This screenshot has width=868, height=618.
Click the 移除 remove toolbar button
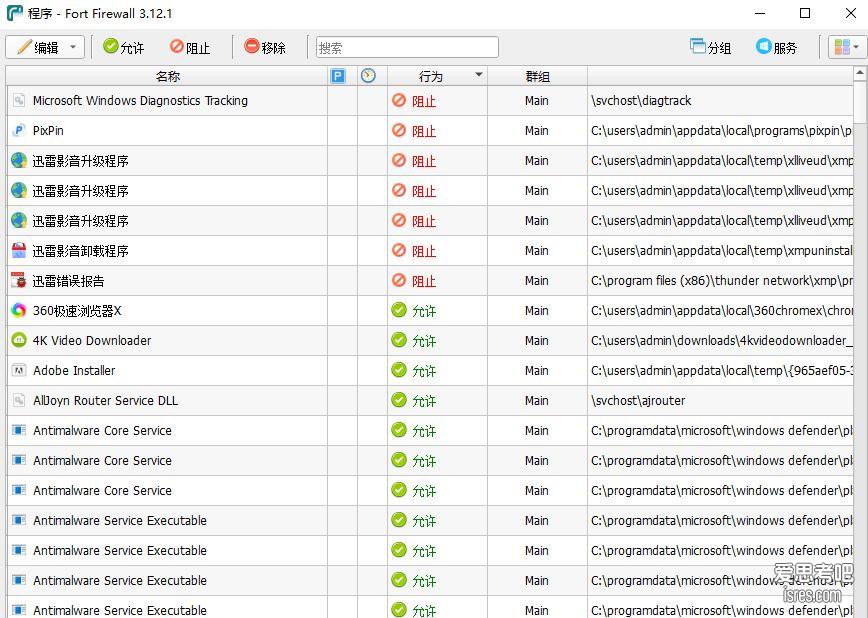pos(265,48)
